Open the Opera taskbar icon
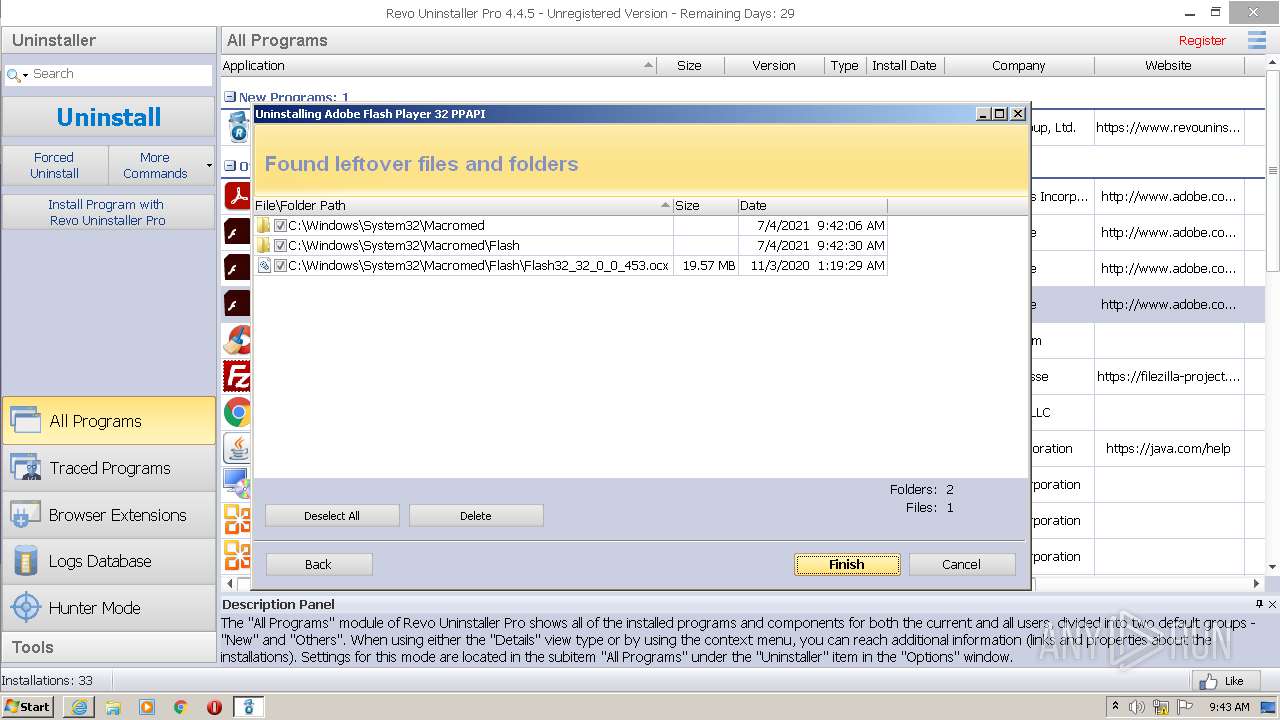Screen dimensions: 1280x720 pyautogui.click(x=214, y=707)
